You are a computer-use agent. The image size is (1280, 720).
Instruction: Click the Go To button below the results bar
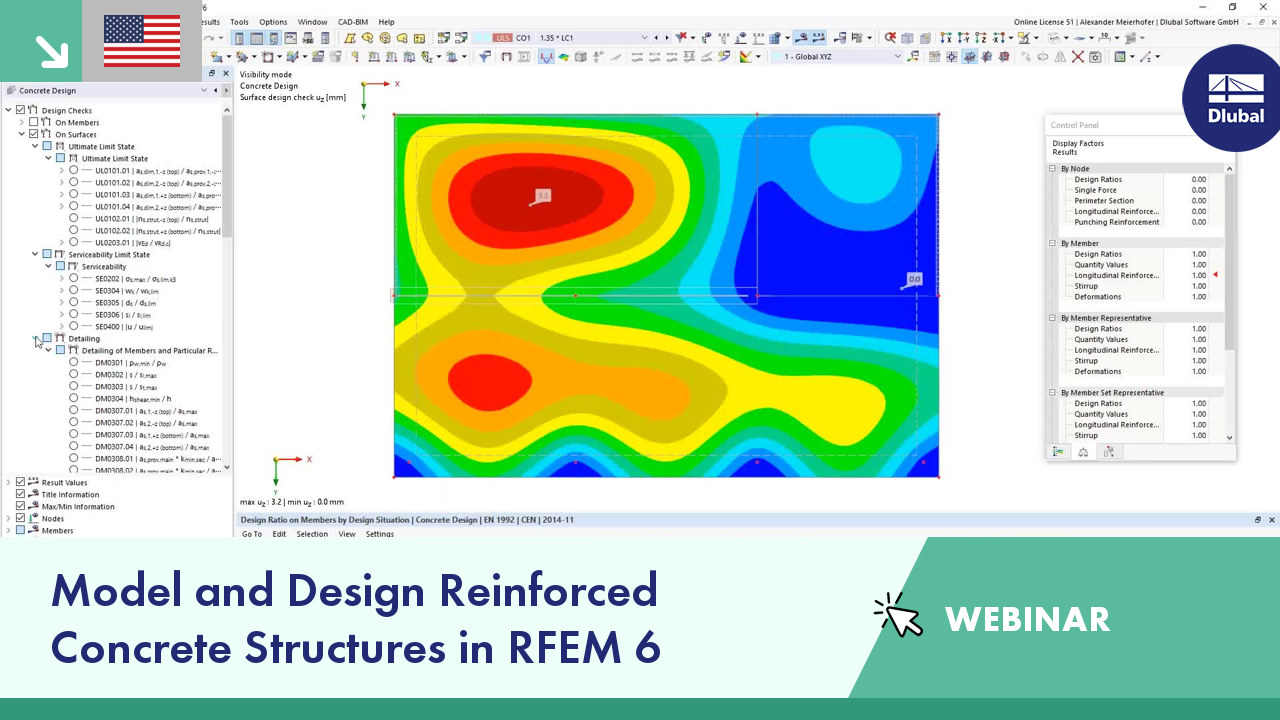pyautogui.click(x=251, y=534)
